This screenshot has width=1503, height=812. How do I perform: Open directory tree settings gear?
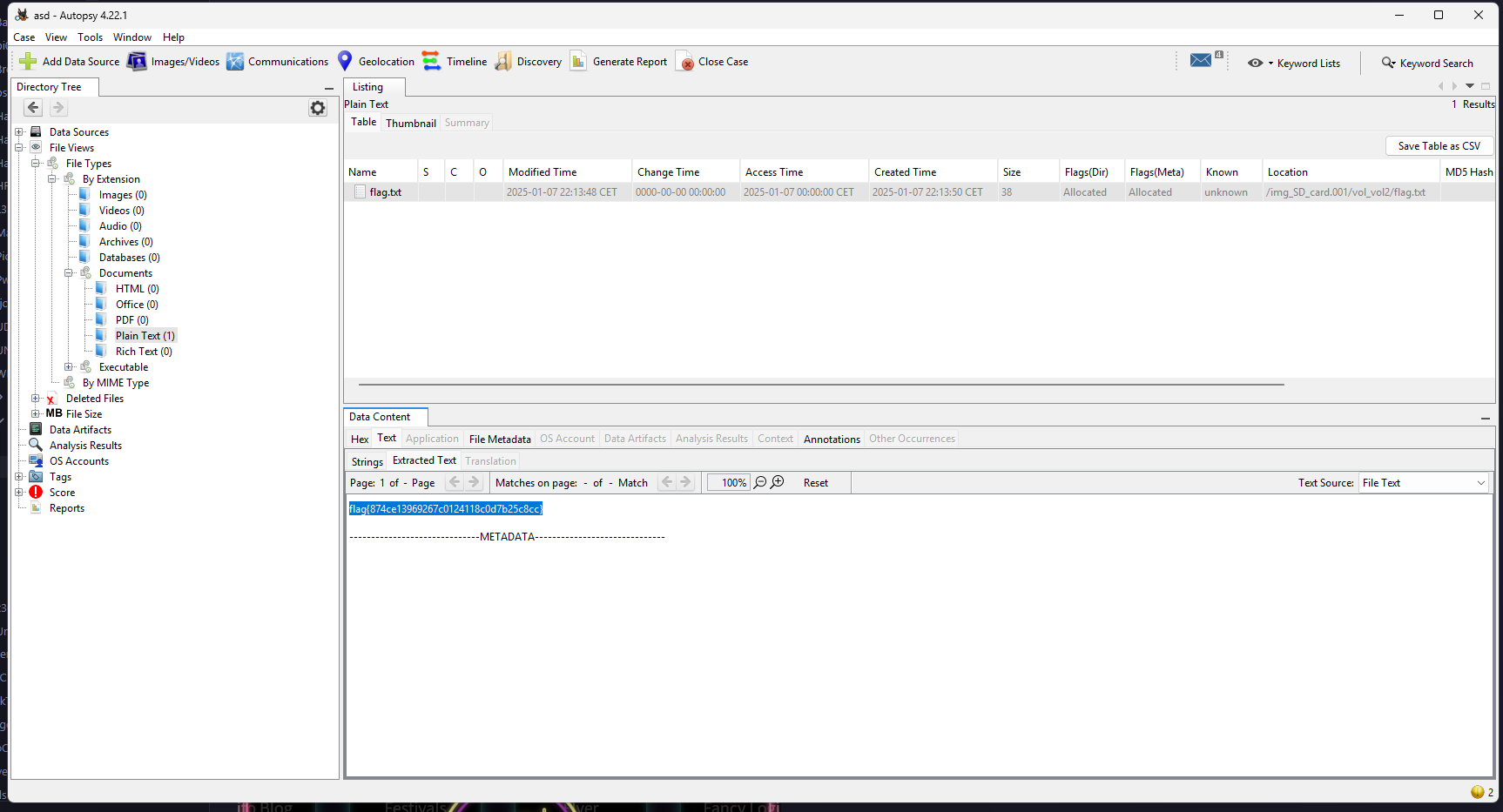318,108
